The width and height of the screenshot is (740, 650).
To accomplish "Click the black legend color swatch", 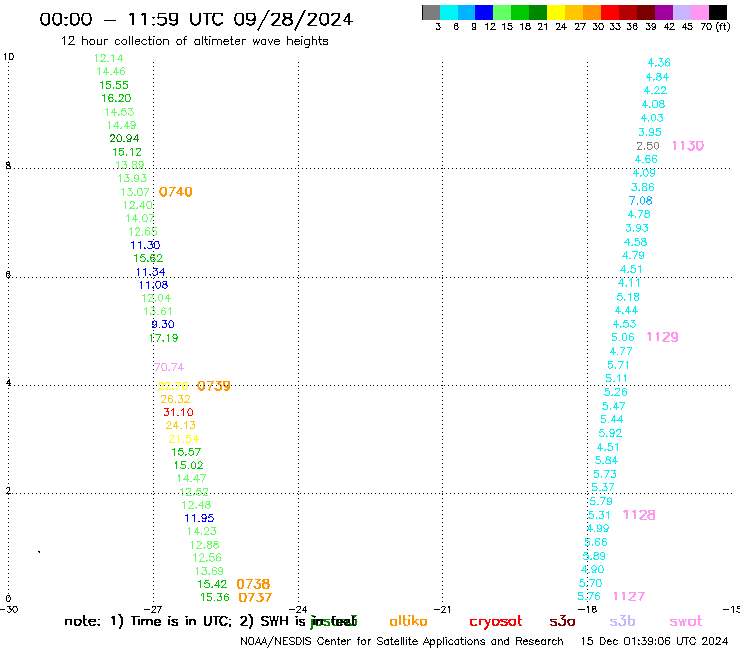I will (717, 12).
